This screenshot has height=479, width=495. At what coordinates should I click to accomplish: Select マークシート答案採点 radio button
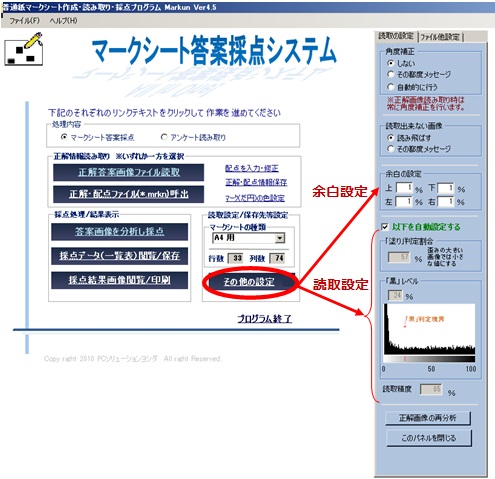click(x=64, y=137)
